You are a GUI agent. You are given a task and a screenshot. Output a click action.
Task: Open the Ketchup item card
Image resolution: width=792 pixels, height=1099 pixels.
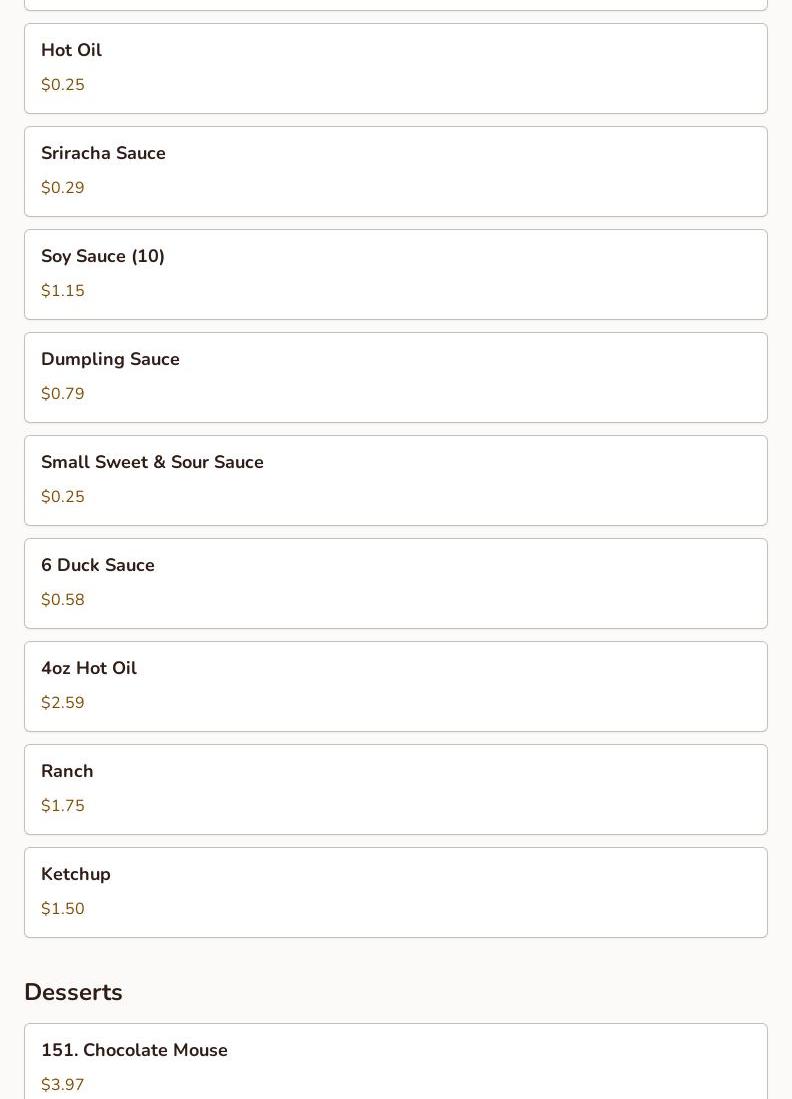(x=396, y=893)
